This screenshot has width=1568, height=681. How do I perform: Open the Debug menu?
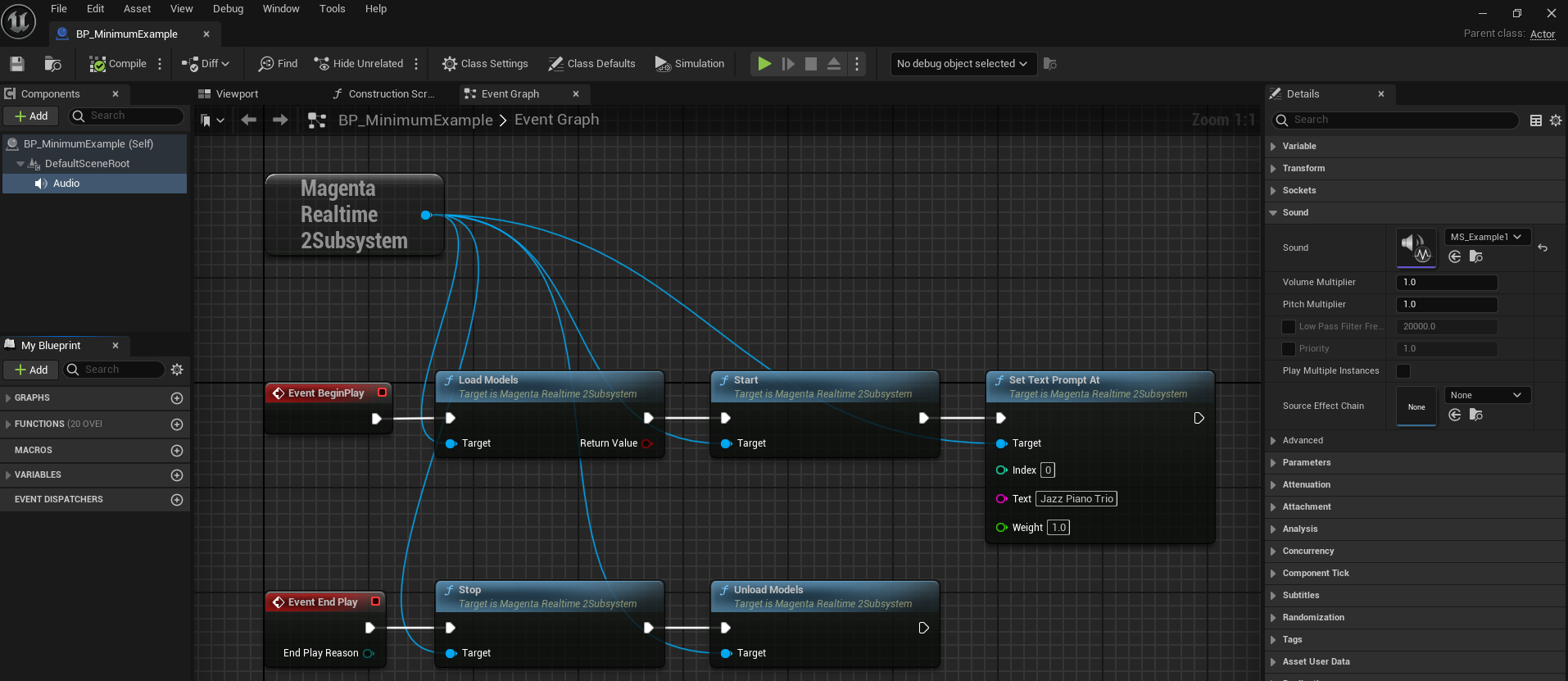[228, 9]
